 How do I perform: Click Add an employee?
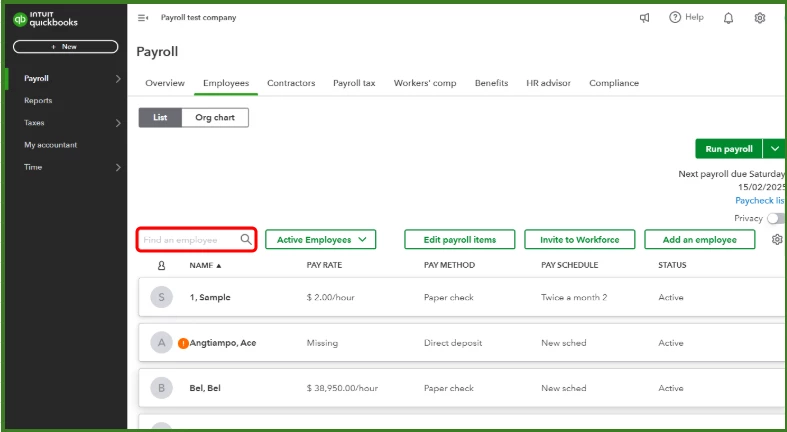point(700,239)
